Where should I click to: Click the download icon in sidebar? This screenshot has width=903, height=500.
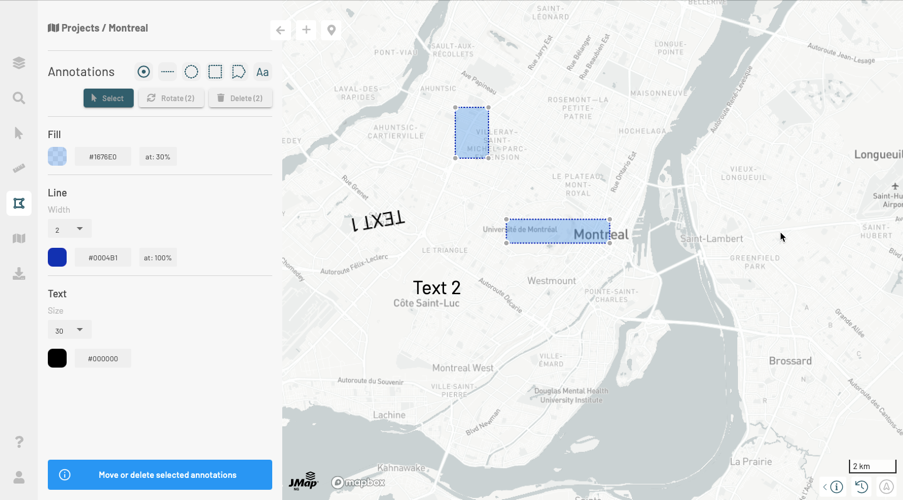coord(19,274)
